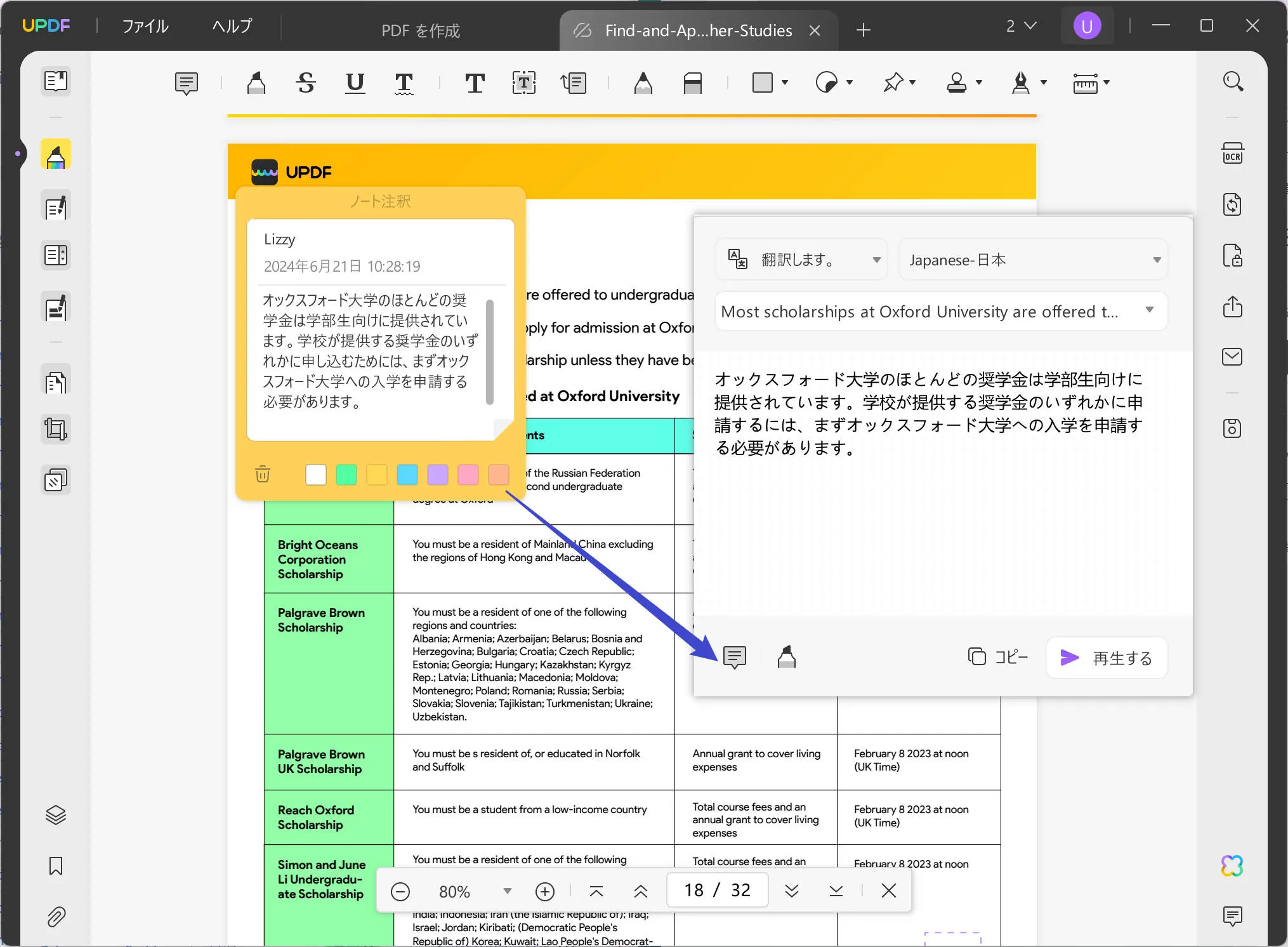1288x947 pixels.
Task: Select the Comment highlighter sidebar icon
Action: coord(56,155)
